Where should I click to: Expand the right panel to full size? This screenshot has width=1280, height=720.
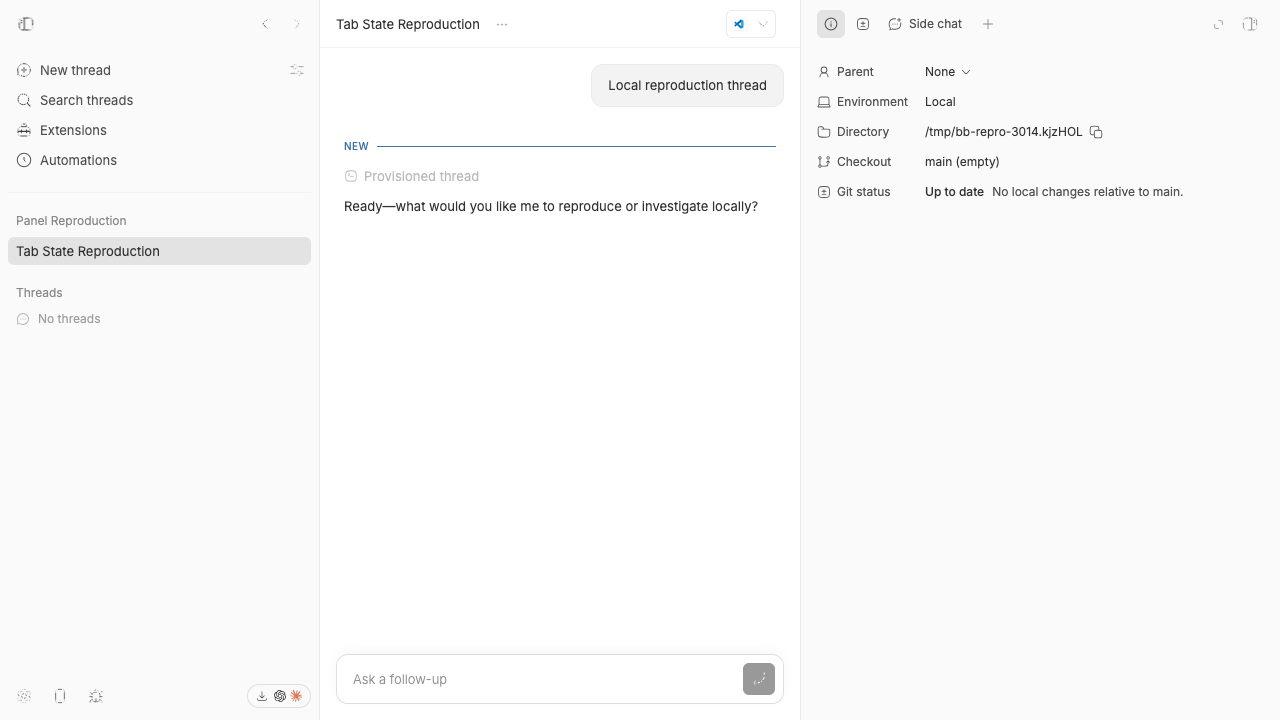[1218, 24]
